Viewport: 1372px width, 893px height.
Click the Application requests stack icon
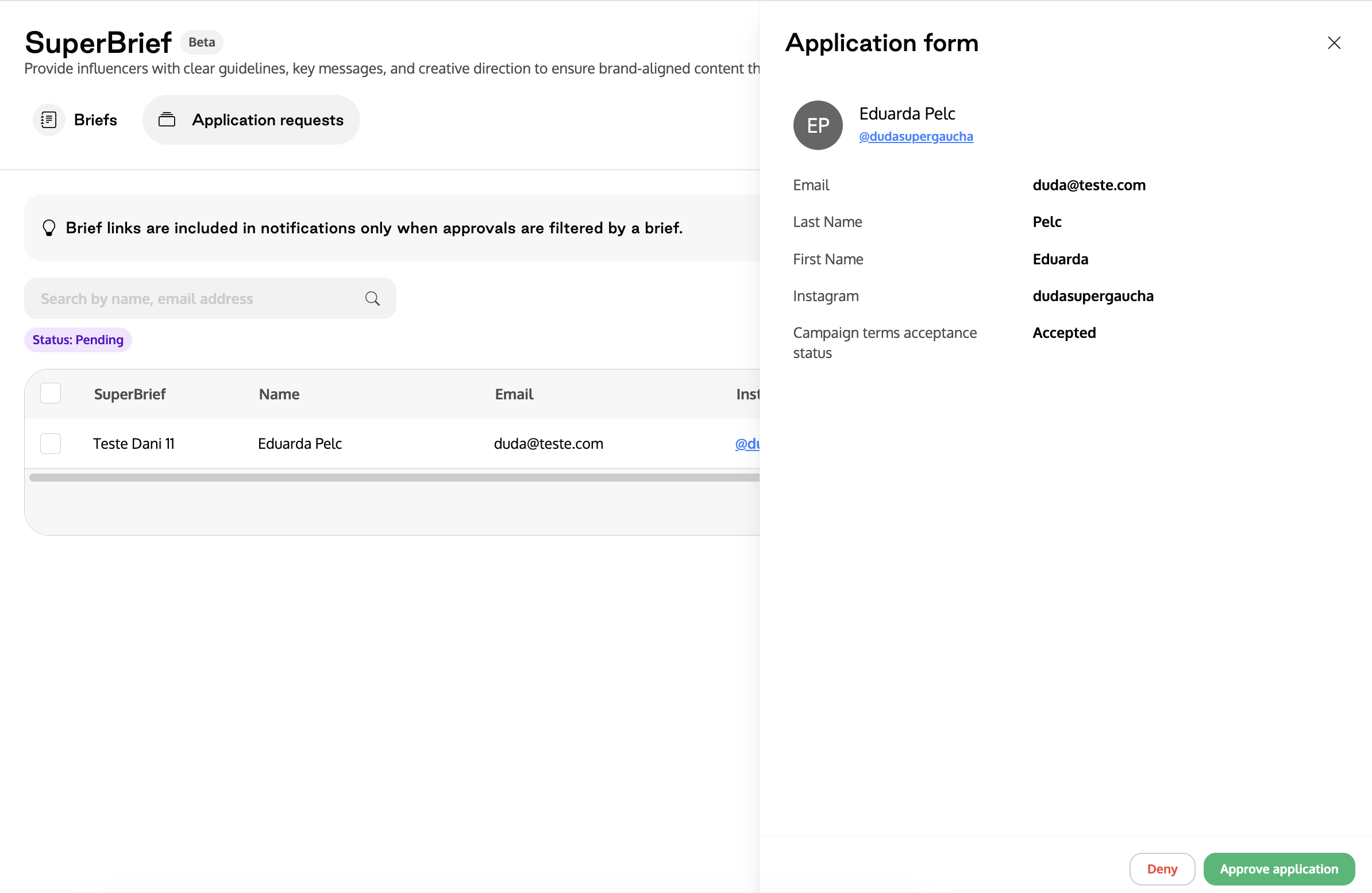coord(167,120)
